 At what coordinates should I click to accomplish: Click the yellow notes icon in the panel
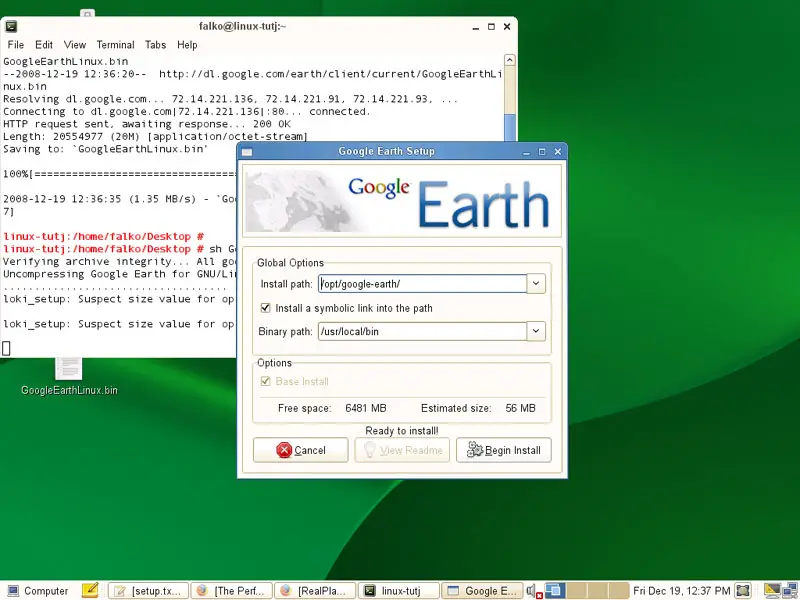pos(90,590)
